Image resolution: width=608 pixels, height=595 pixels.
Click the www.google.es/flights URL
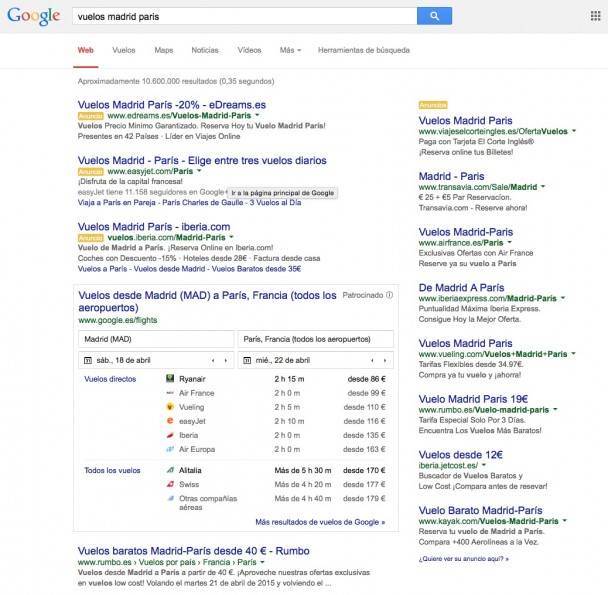click(117, 320)
